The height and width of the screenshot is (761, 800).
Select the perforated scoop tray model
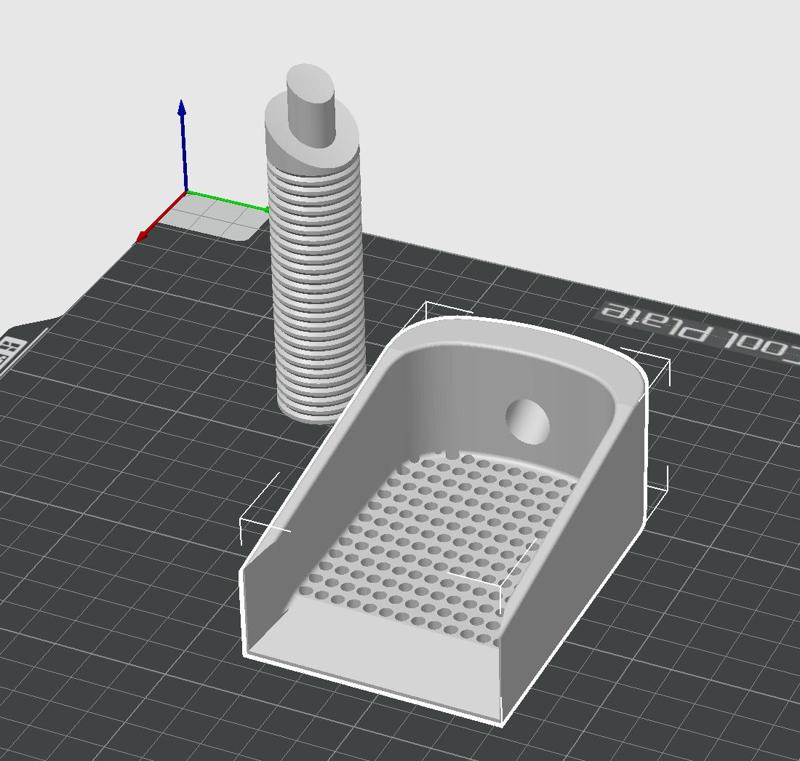pos(444,520)
